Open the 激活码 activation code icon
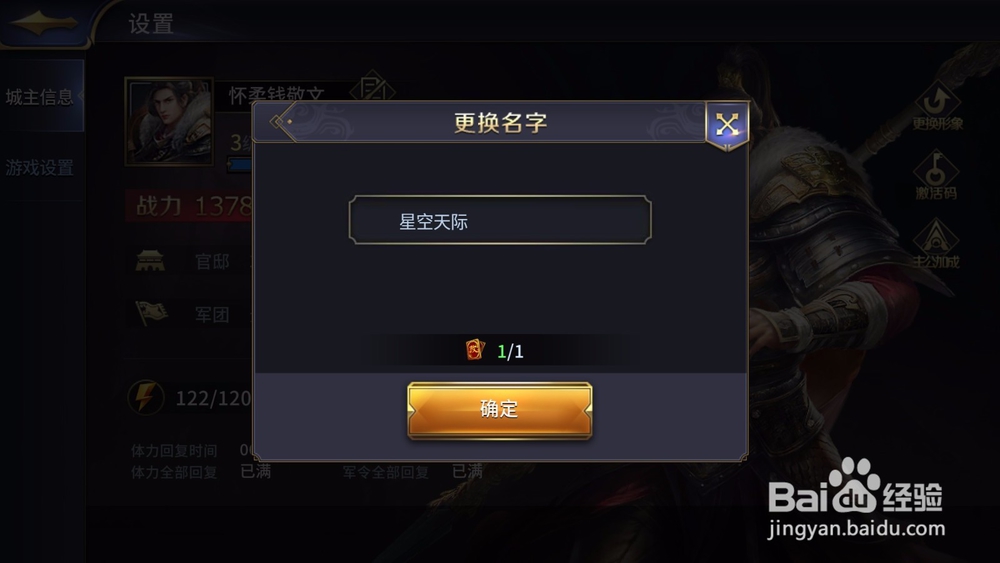The height and width of the screenshot is (563, 1000). coord(936,175)
